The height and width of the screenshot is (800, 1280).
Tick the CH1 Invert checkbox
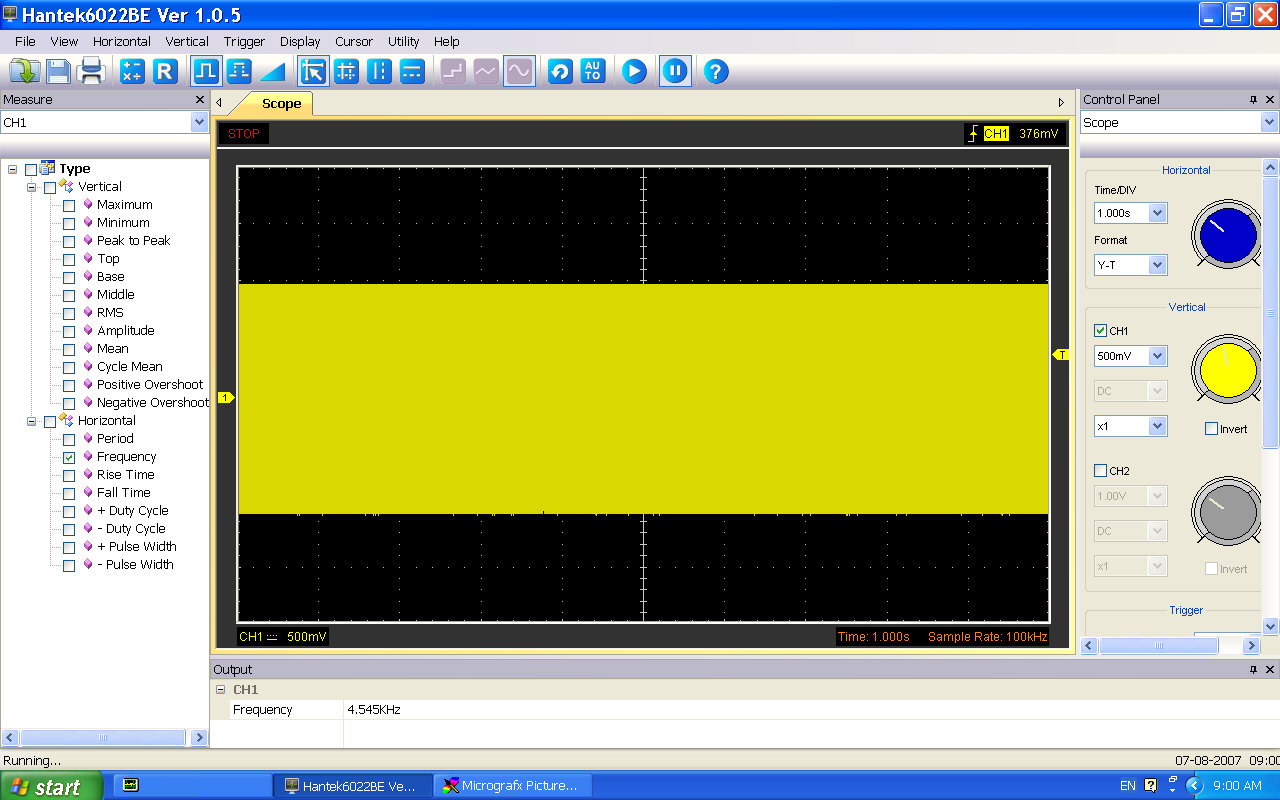coord(1211,429)
